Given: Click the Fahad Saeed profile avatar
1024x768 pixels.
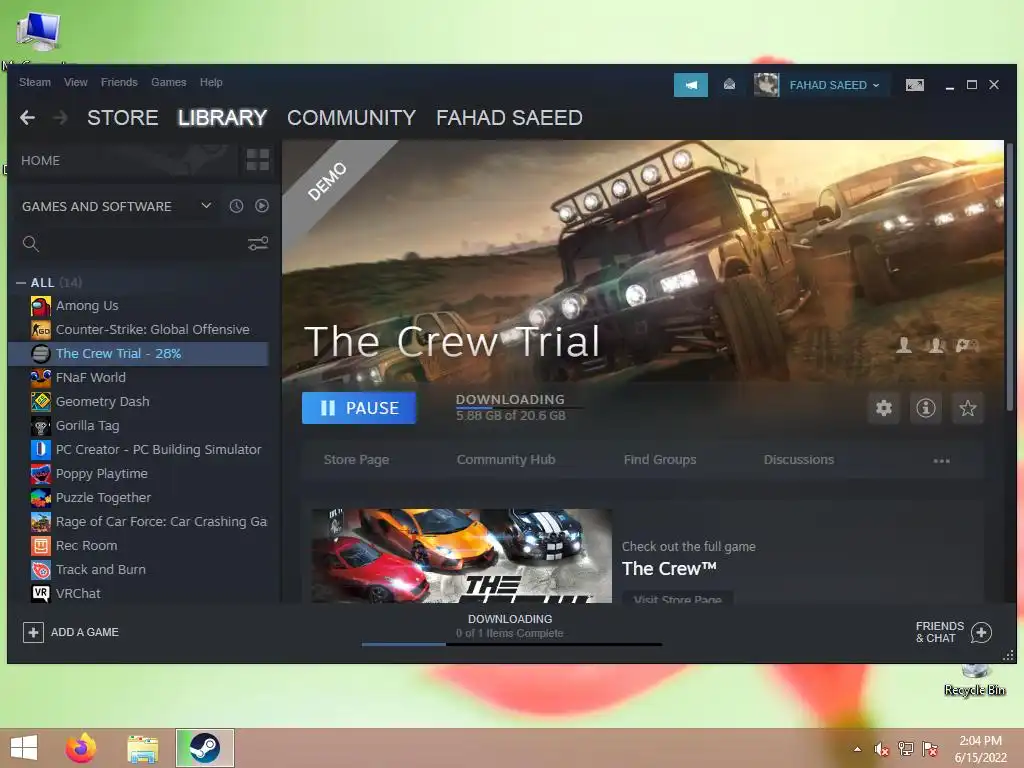Looking at the screenshot, I should (766, 85).
